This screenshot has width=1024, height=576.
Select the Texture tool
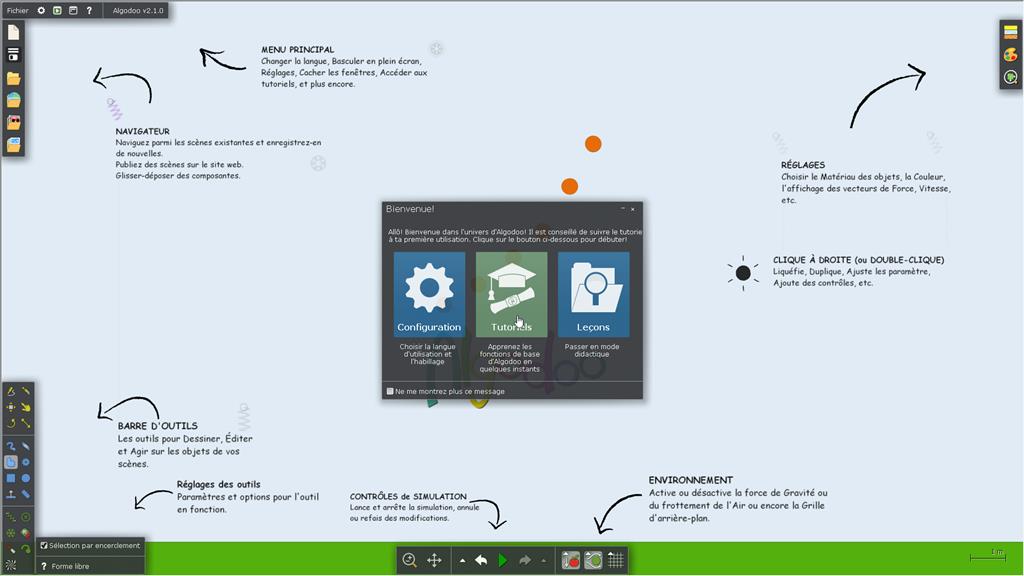[11, 566]
